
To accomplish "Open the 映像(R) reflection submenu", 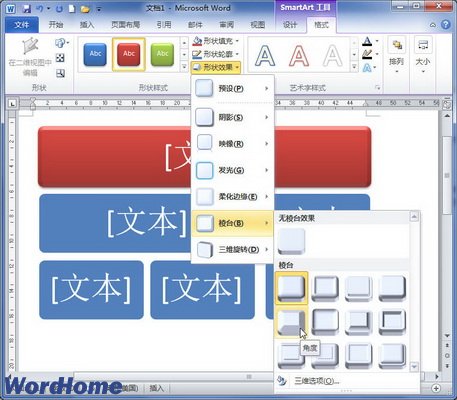I will 232,144.
